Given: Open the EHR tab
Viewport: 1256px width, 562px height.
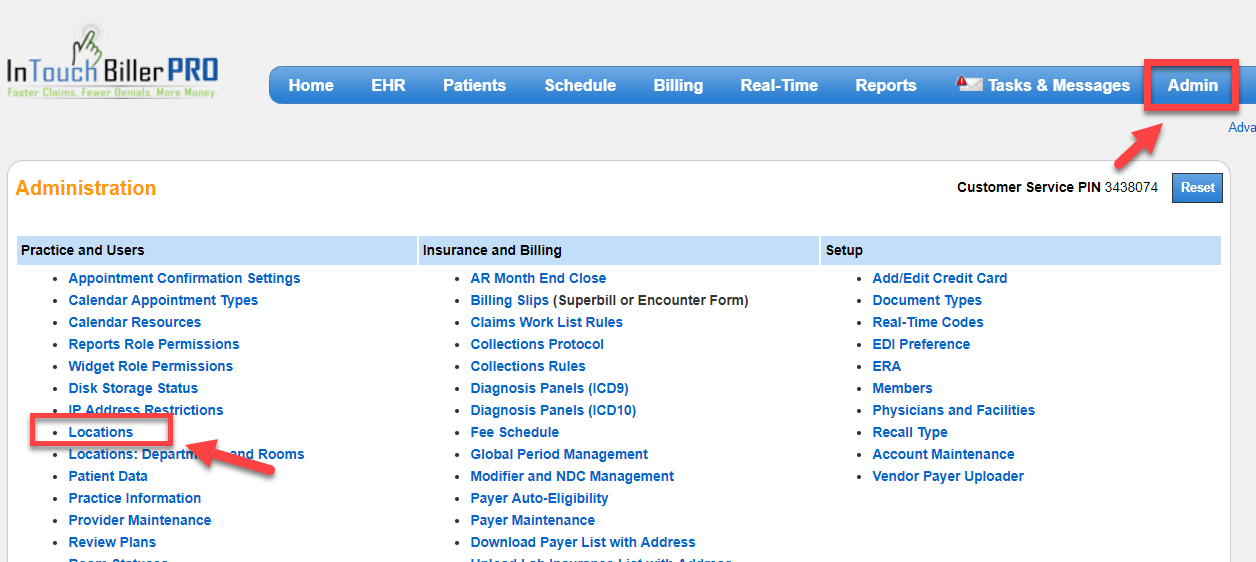Looking at the screenshot, I should click(388, 85).
